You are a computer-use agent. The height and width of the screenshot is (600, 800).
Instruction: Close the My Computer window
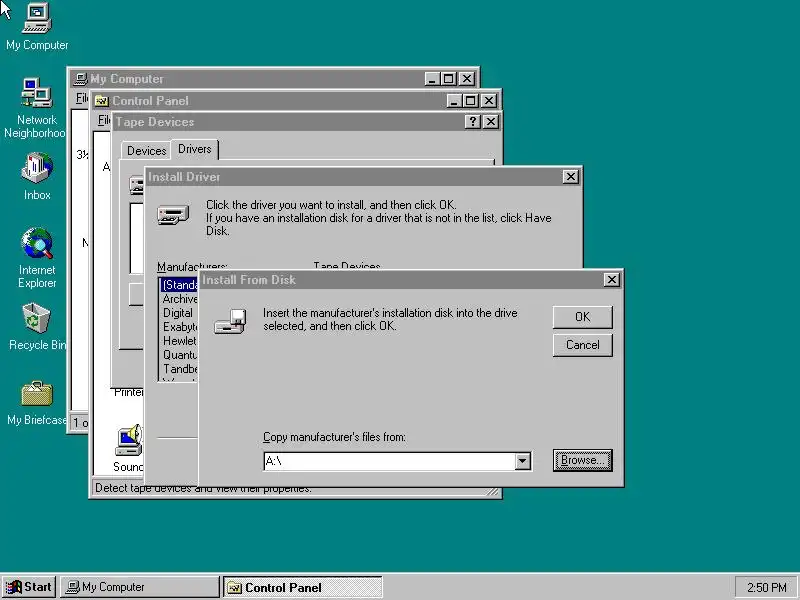(467, 79)
